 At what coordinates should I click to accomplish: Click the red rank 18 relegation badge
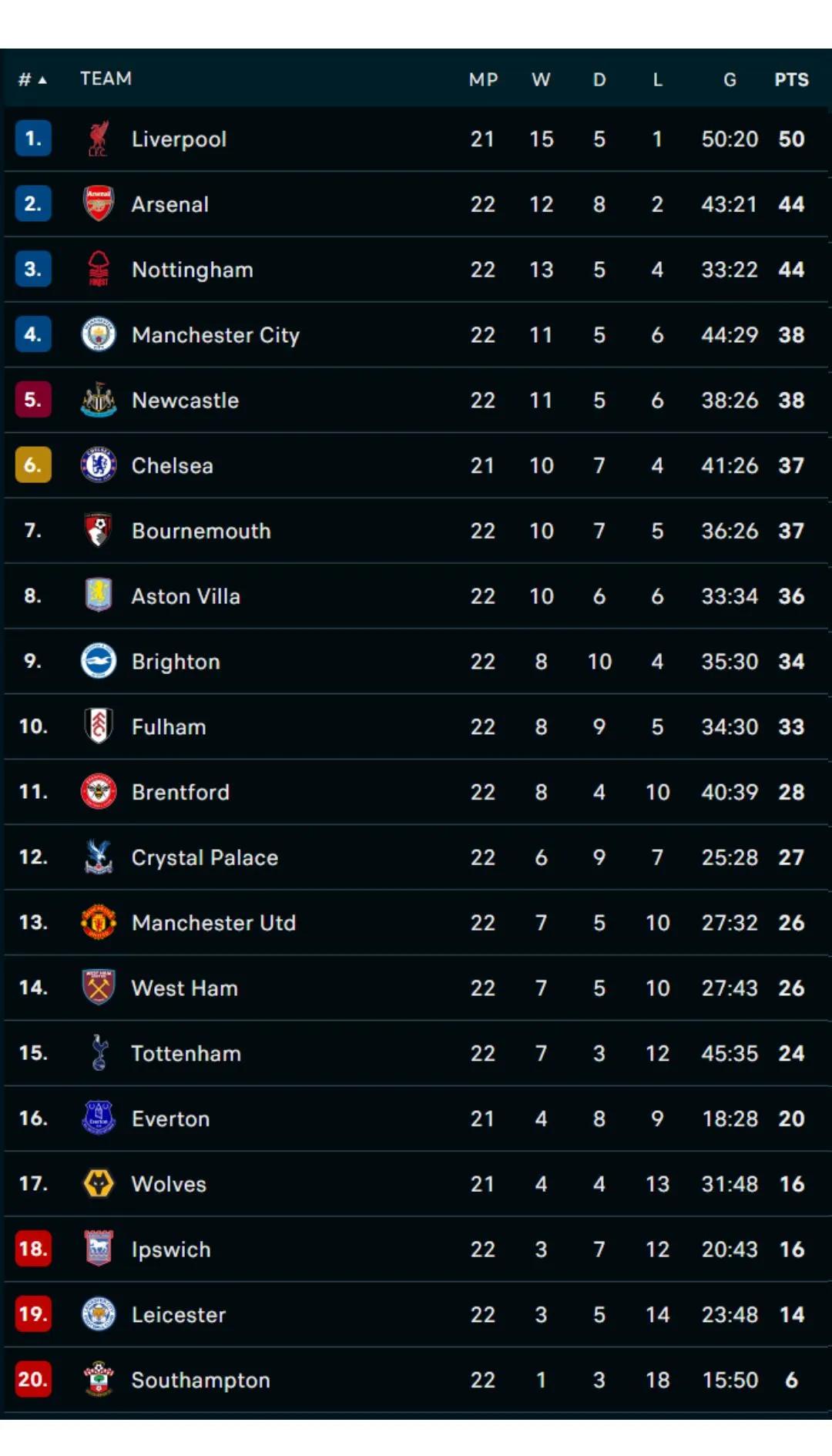tap(33, 1248)
